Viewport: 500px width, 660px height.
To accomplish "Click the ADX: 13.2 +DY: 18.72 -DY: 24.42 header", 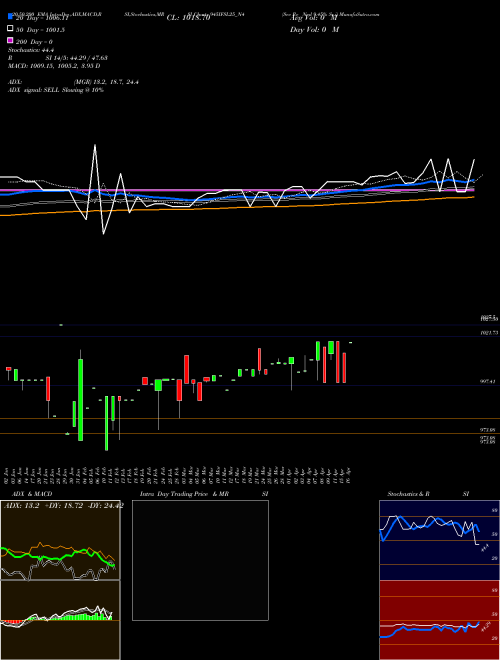I will point(64,506).
